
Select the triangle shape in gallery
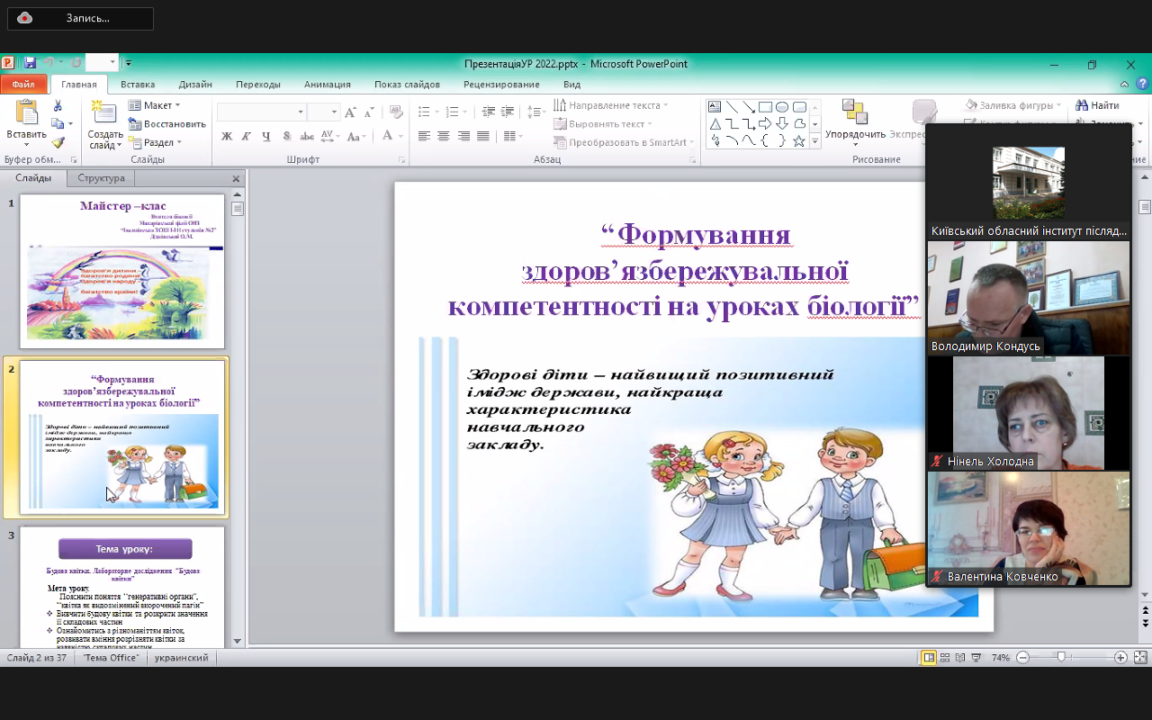point(714,123)
